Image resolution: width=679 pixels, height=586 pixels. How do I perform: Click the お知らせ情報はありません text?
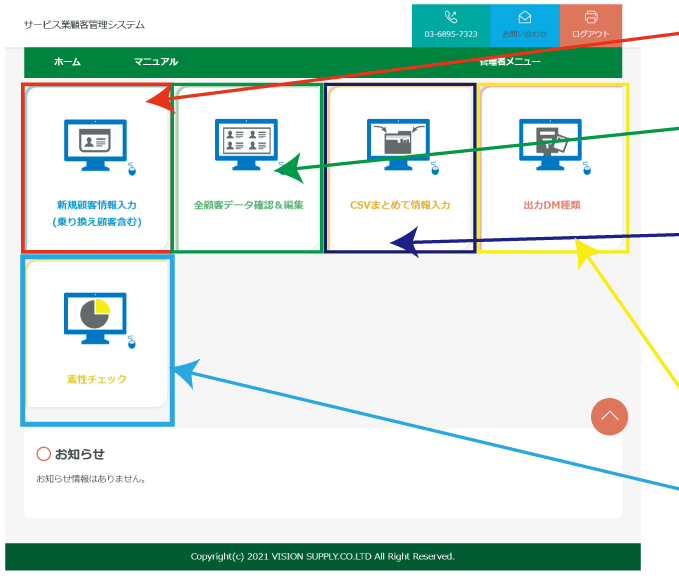coord(91,479)
